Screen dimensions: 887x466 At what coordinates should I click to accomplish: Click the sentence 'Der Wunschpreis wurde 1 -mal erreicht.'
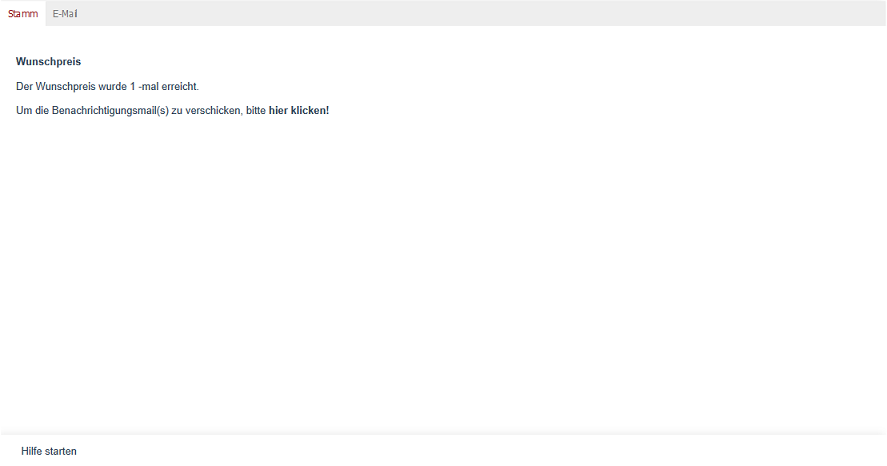[x=107, y=87]
